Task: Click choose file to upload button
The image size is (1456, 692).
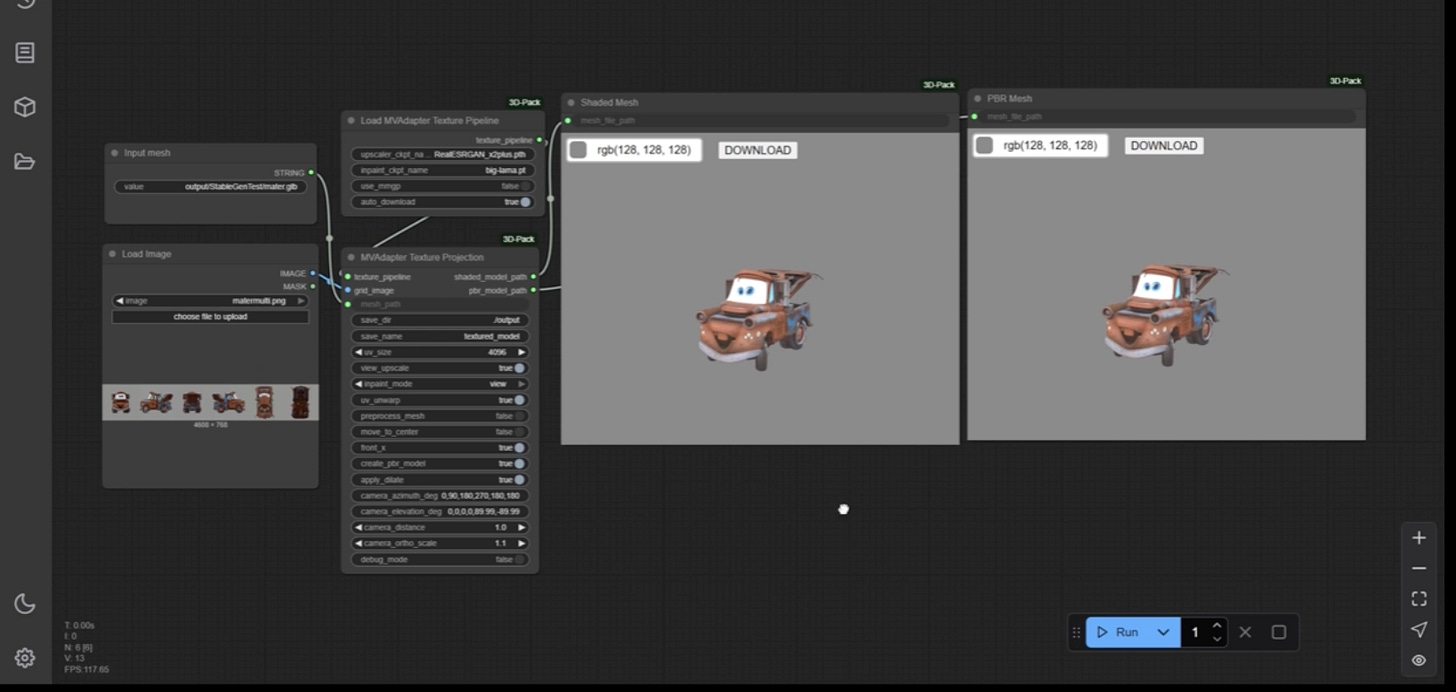Action: (x=210, y=317)
